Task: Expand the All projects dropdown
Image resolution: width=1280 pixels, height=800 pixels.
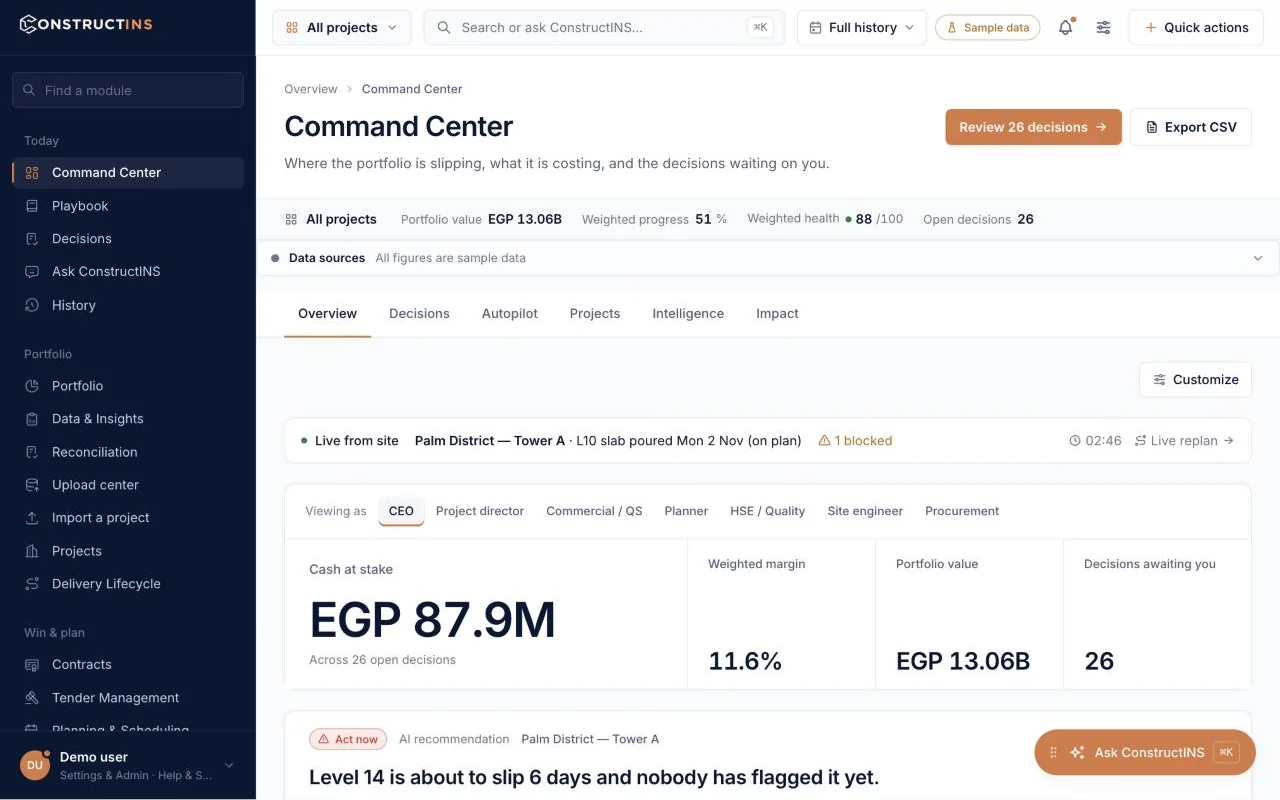Action: (342, 28)
